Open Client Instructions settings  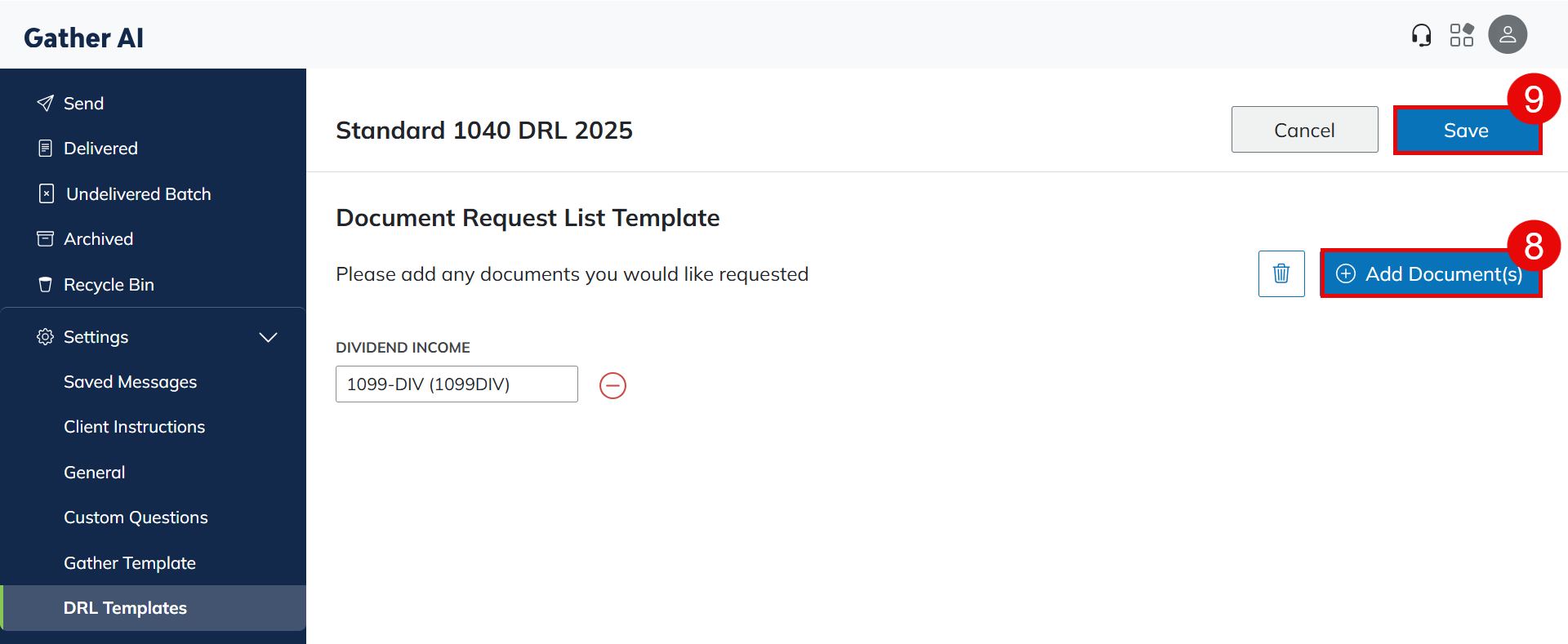tap(134, 427)
